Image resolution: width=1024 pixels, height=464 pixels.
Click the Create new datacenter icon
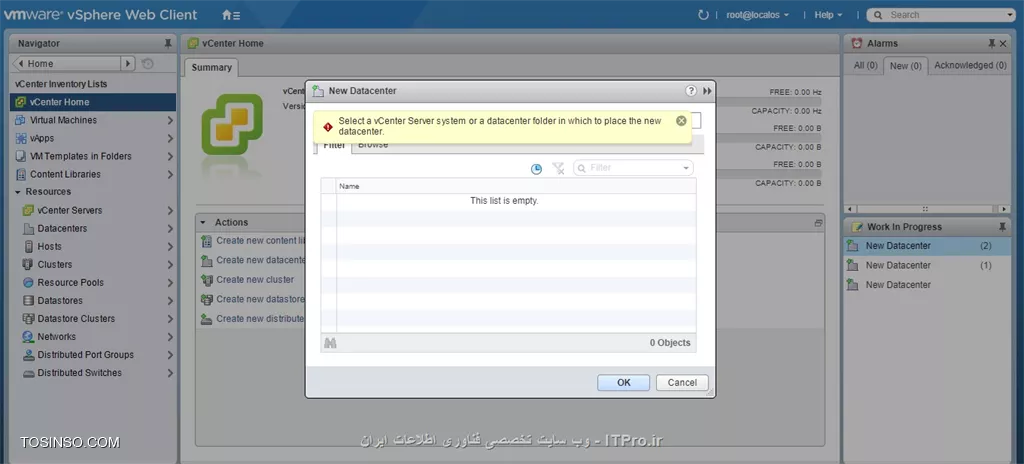(x=207, y=260)
